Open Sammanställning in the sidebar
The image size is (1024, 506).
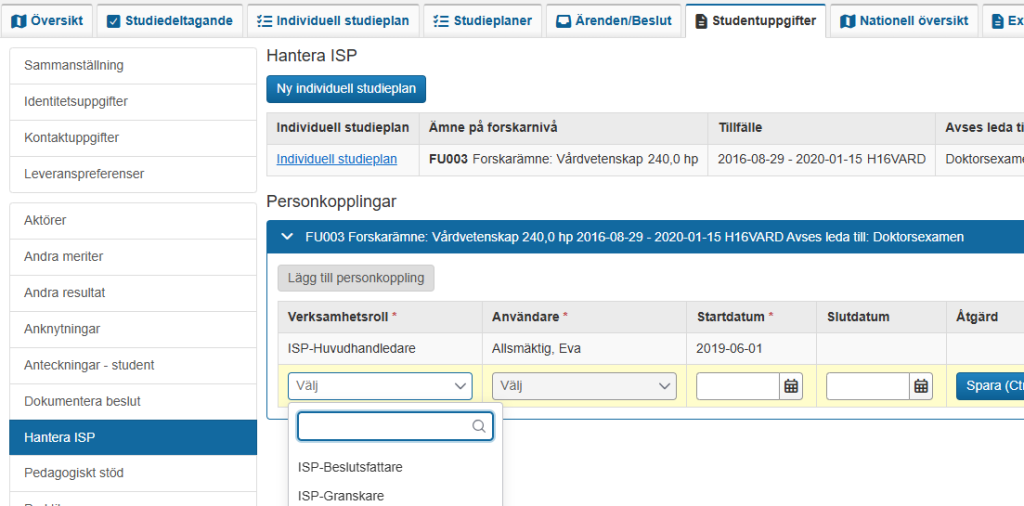click(x=133, y=65)
